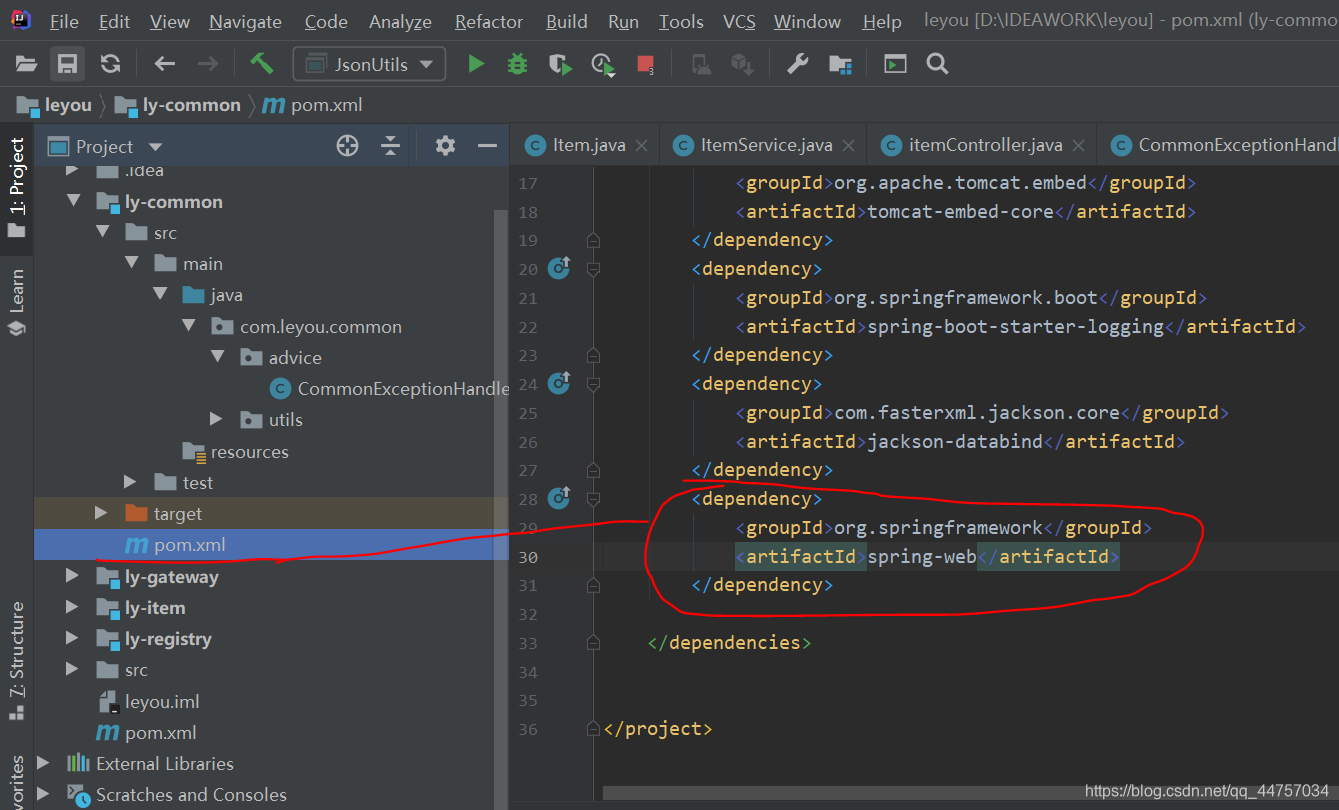Open the Navigate menu
The width and height of the screenshot is (1339, 810).
coord(245,21)
